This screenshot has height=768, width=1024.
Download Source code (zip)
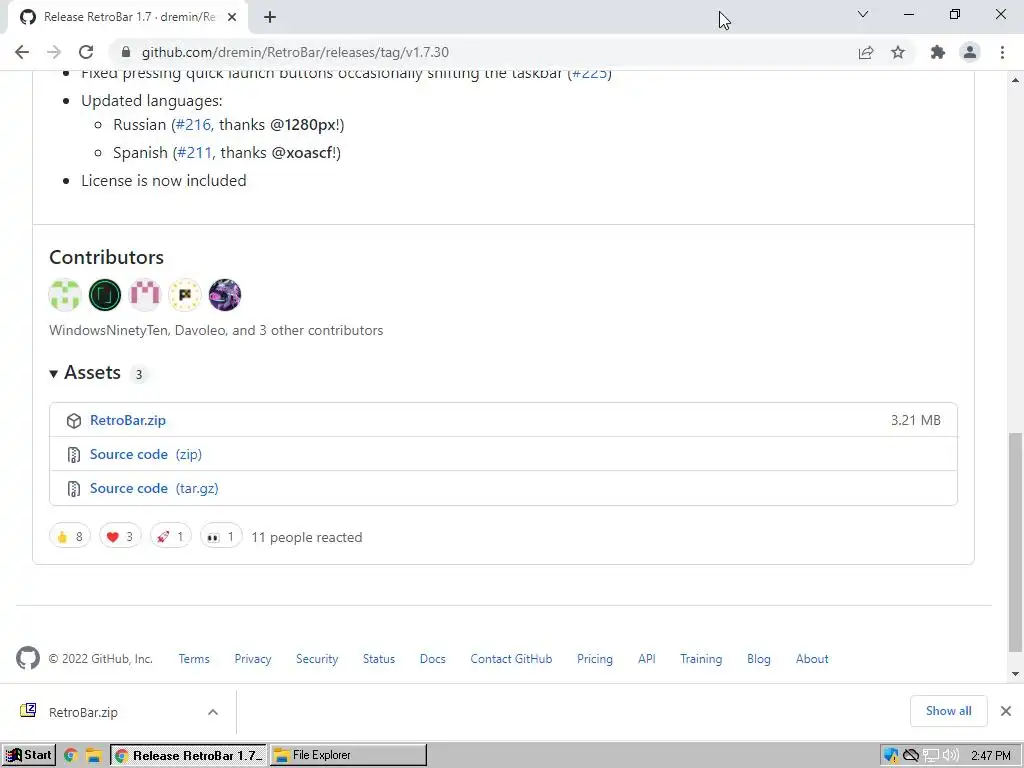(x=146, y=455)
